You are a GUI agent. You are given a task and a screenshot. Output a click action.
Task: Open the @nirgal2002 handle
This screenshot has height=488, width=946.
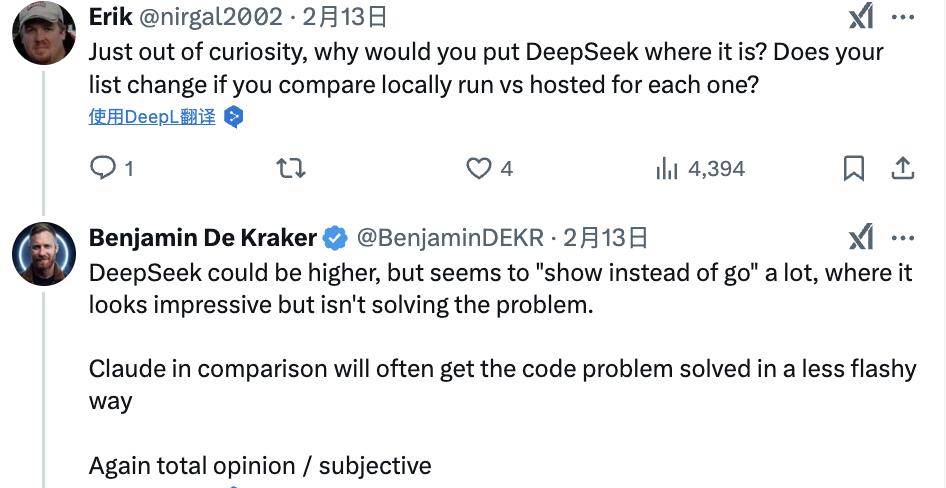[211, 17]
